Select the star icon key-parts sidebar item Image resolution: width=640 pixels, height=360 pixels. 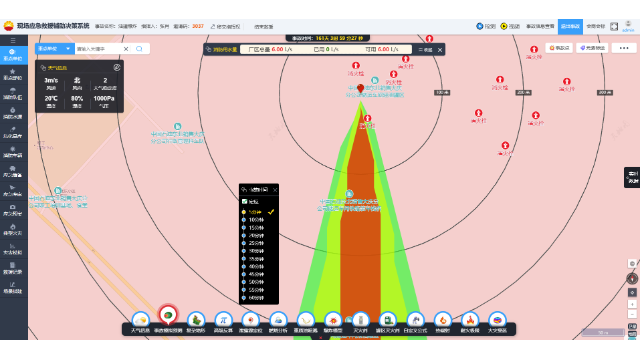point(13,74)
